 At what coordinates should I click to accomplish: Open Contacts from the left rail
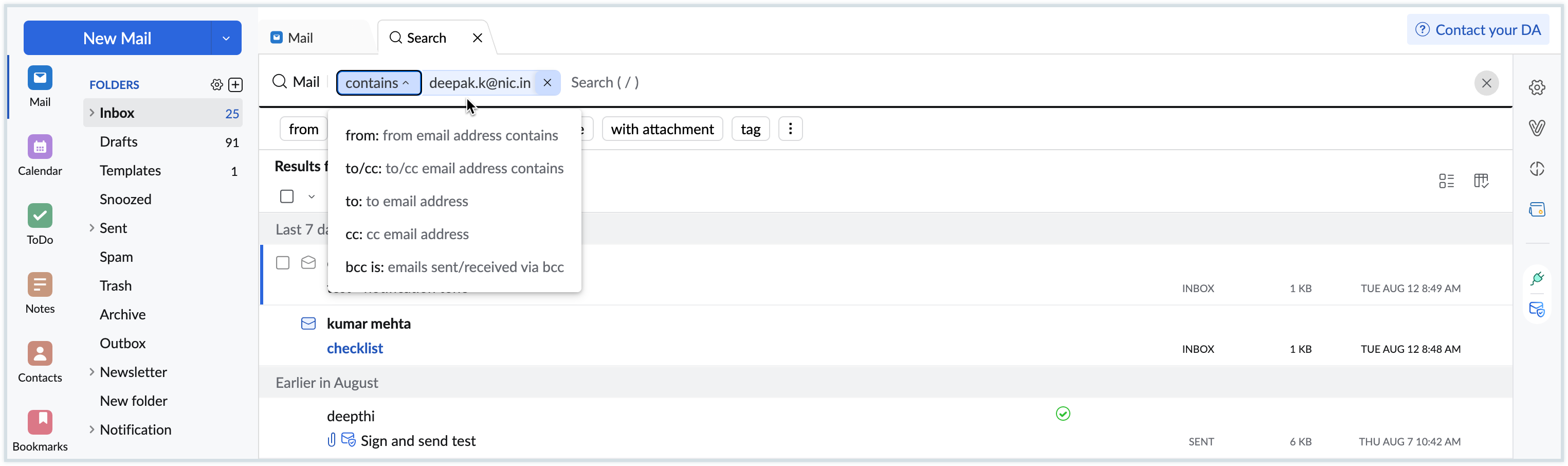pyautogui.click(x=40, y=361)
